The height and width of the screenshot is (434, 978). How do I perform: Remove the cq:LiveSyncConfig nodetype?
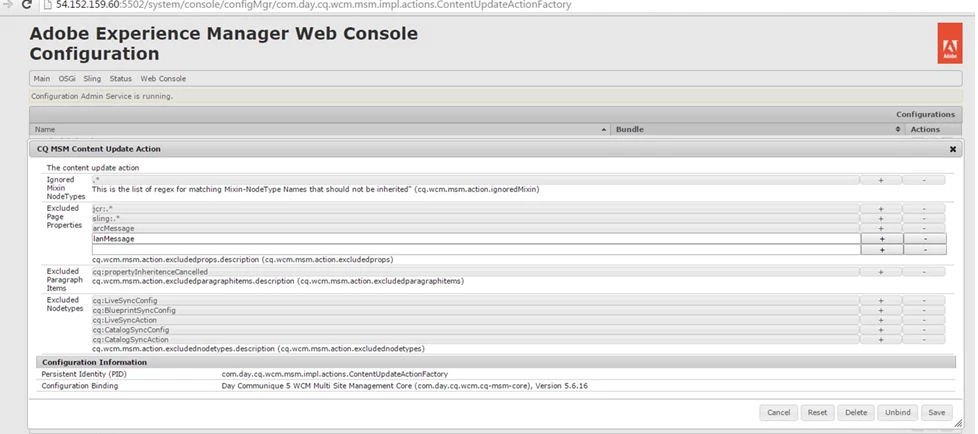click(924, 301)
